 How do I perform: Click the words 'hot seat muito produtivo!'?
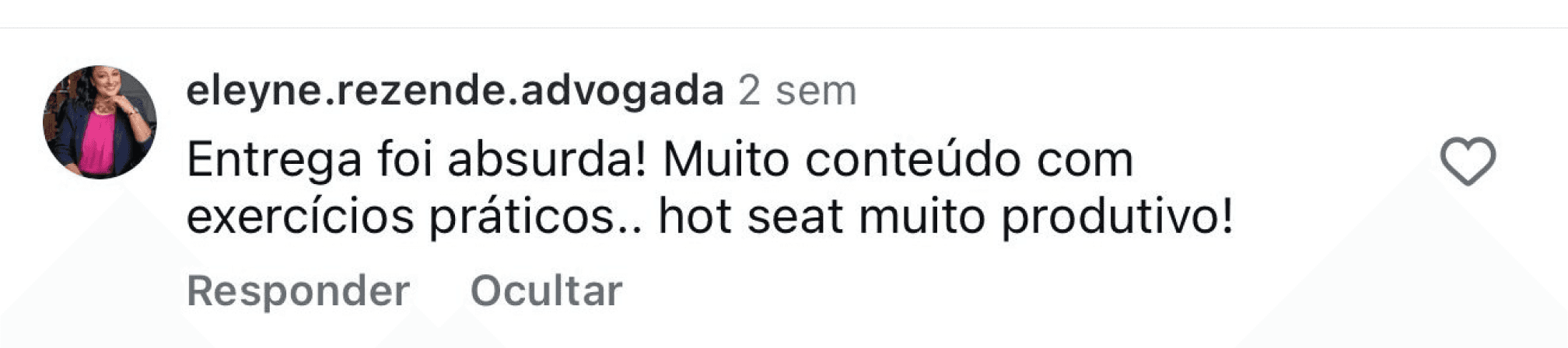point(946,217)
